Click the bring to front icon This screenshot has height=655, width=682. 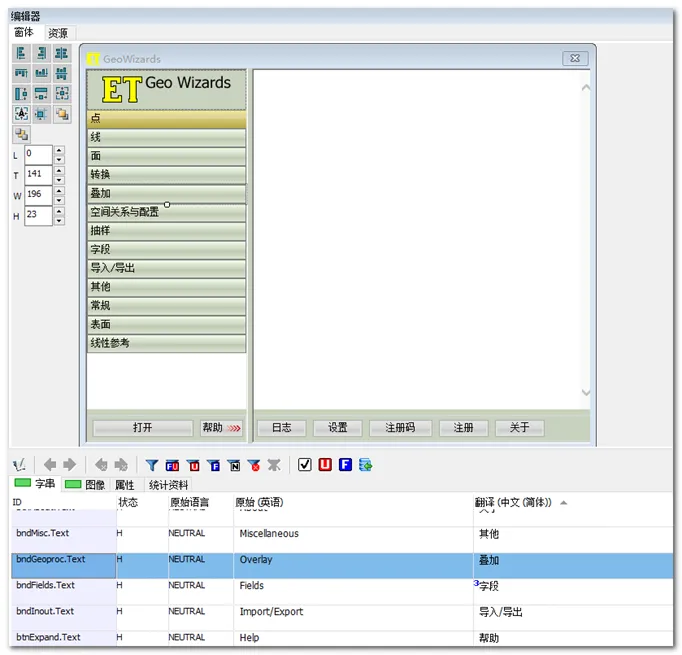61,114
